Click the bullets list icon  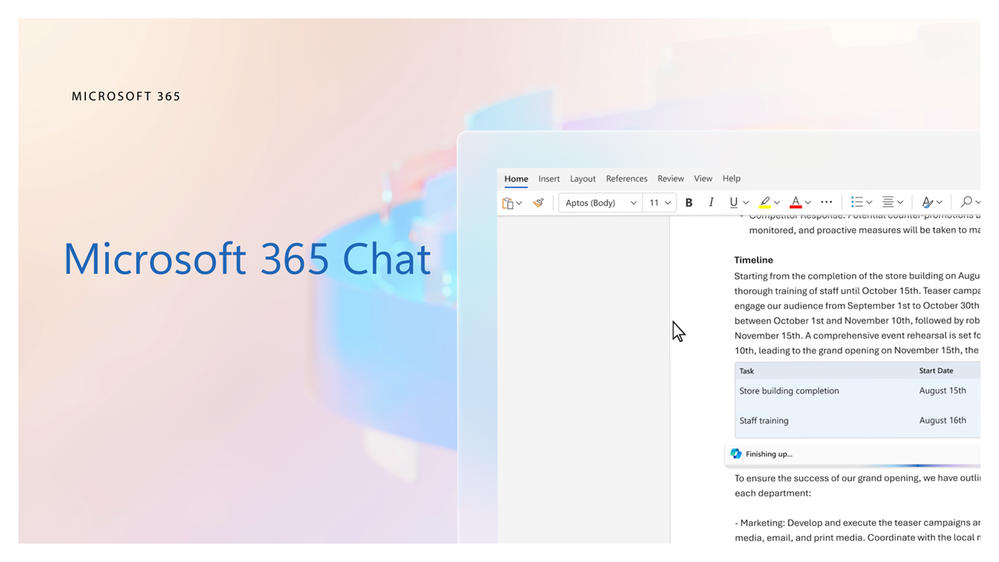pos(857,202)
